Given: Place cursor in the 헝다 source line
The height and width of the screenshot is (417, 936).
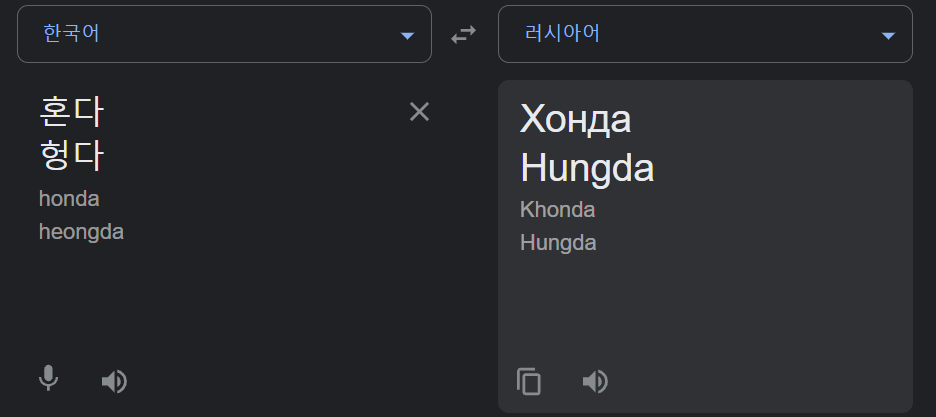Looking at the screenshot, I should (x=72, y=155).
